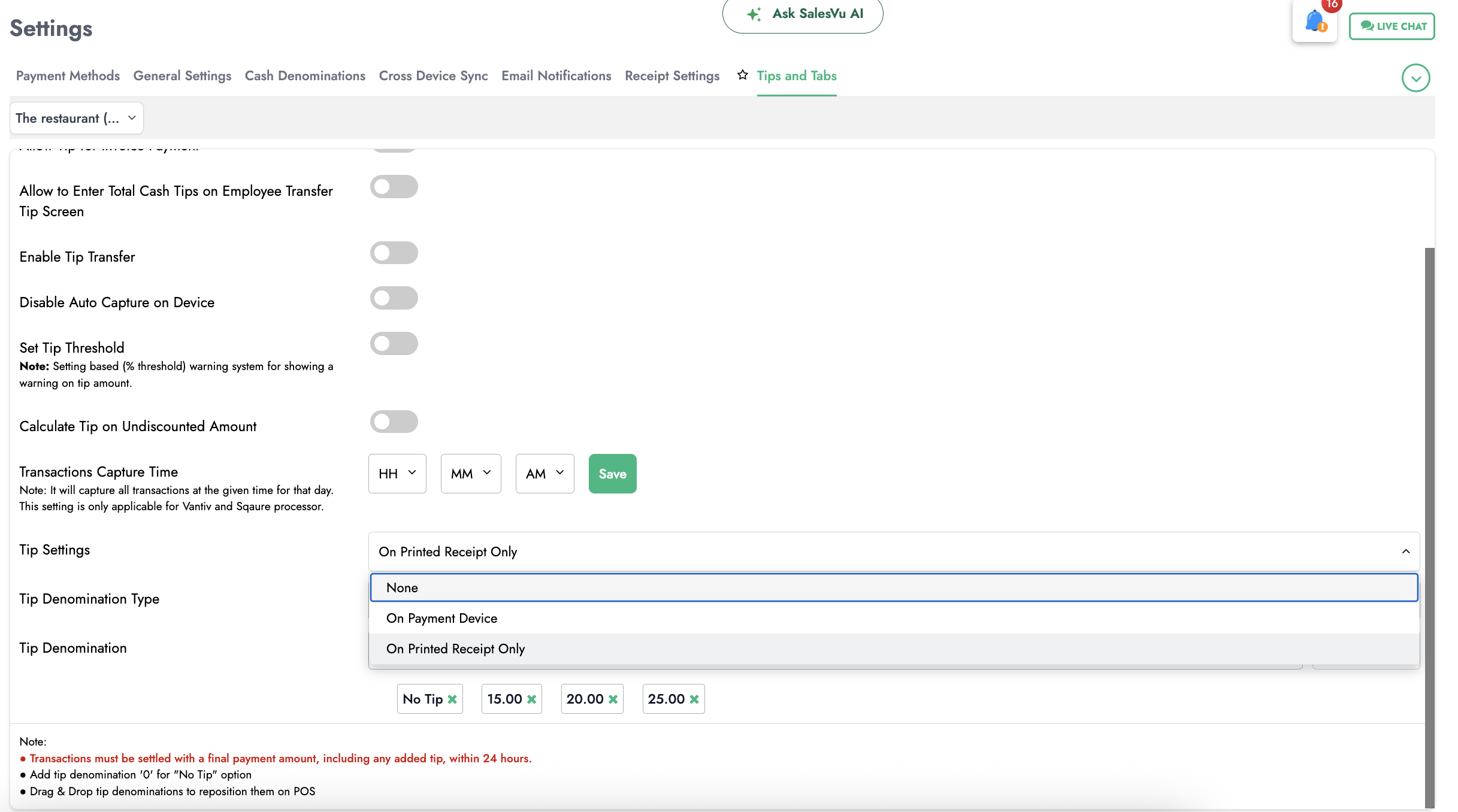The width and height of the screenshot is (1458, 812).
Task: Click the green Save button
Action: [612, 474]
